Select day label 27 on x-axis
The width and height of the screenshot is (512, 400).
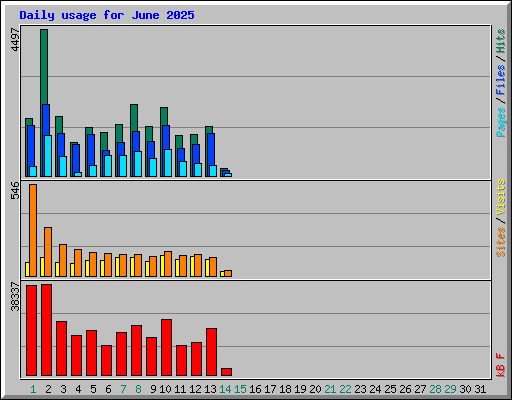[420, 389]
